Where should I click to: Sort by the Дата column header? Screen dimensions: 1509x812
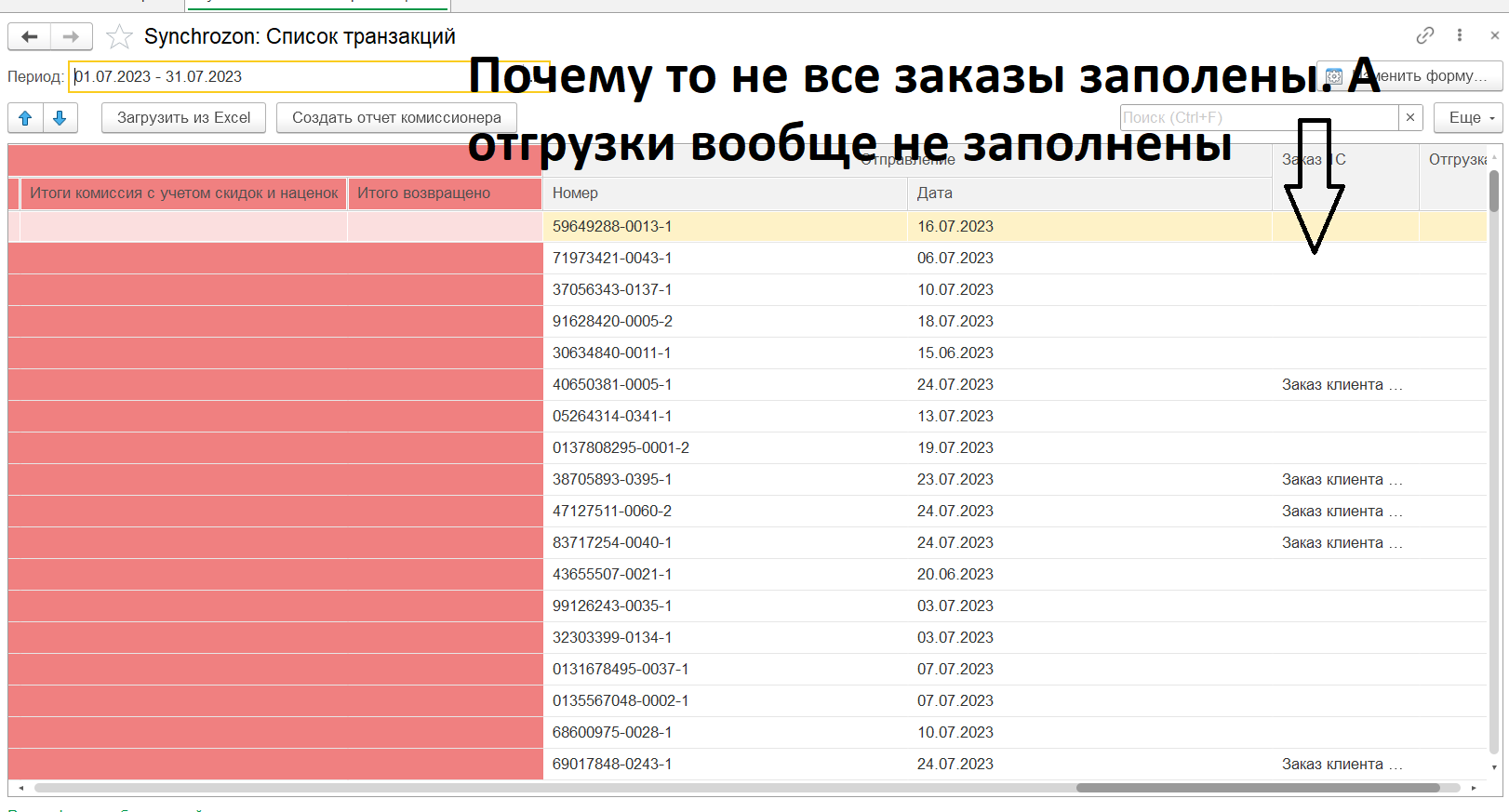1088,193
